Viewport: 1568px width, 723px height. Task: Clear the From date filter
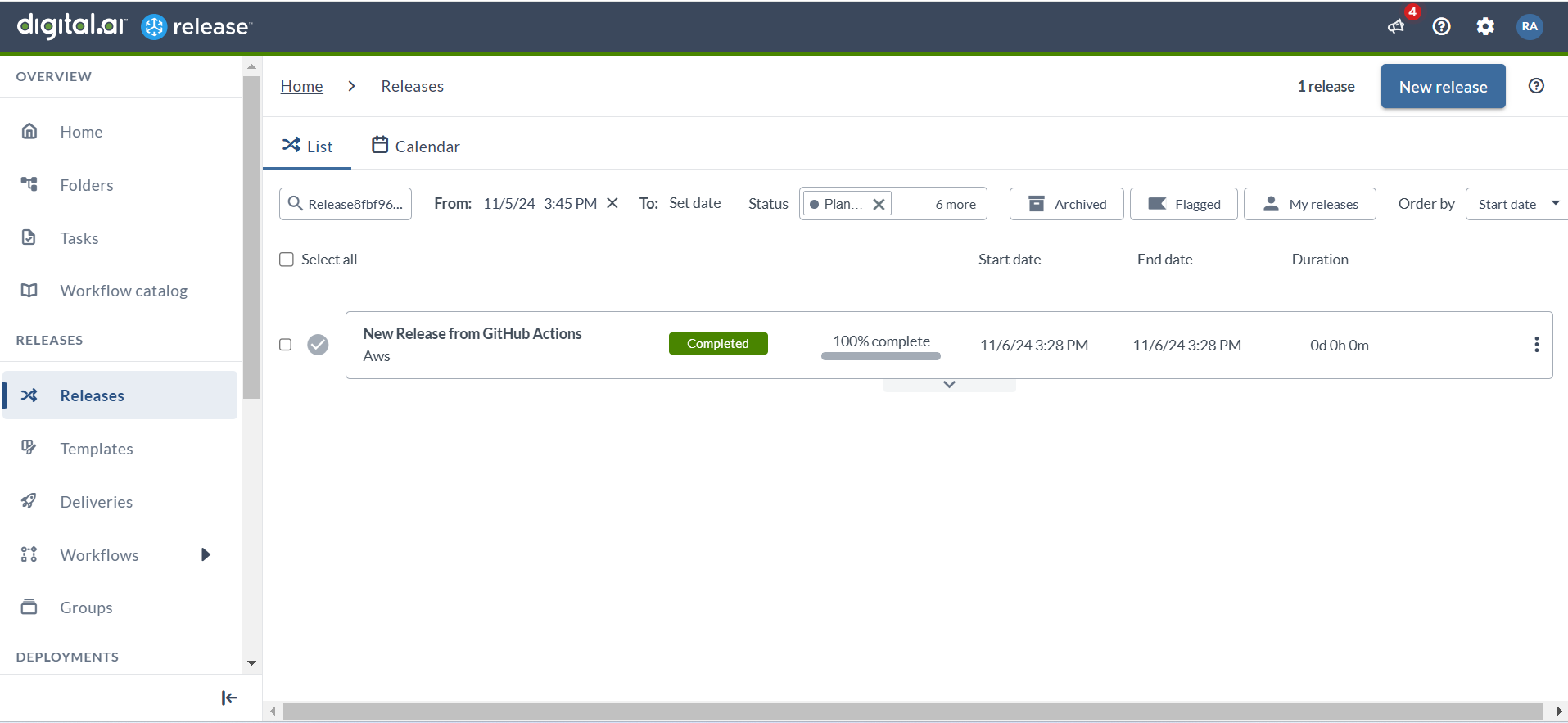point(612,203)
